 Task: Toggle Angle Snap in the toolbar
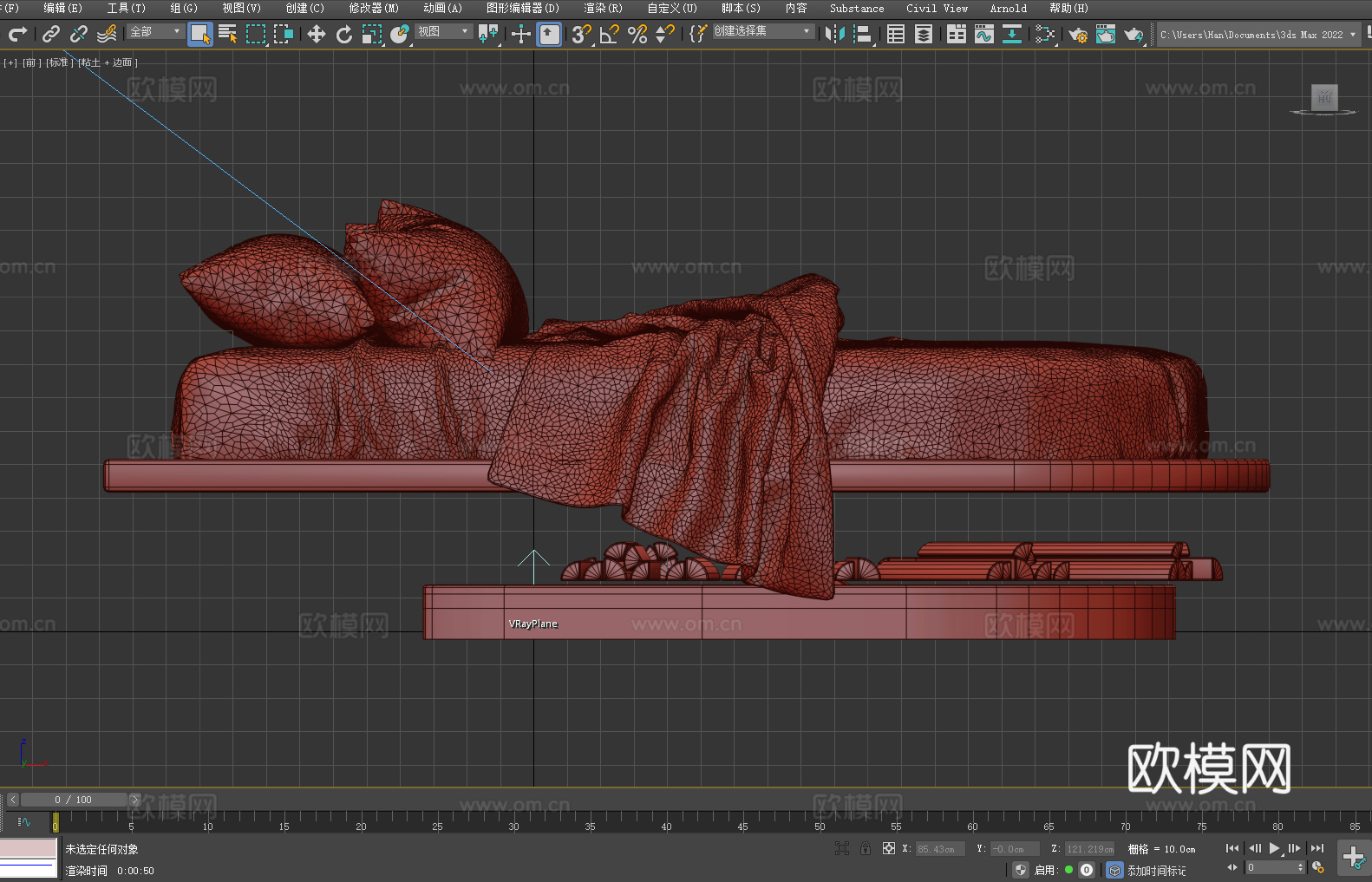[609, 34]
